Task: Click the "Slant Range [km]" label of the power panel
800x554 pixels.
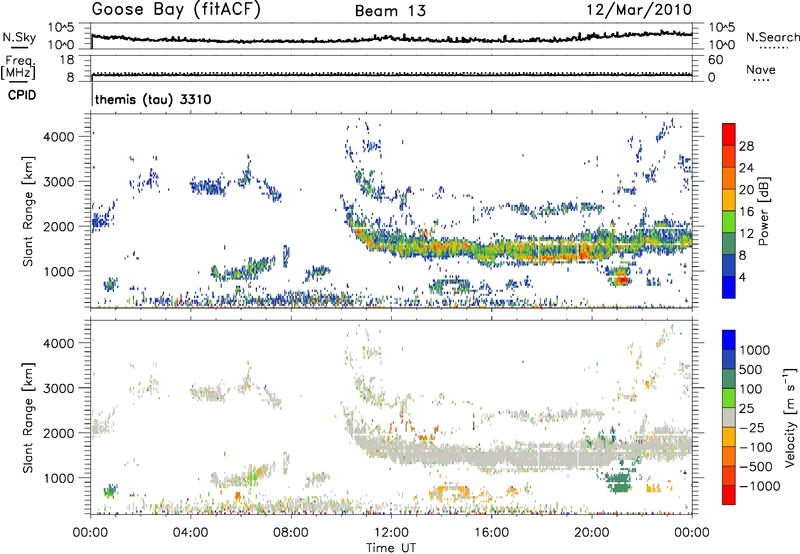Action: (x=28, y=211)
